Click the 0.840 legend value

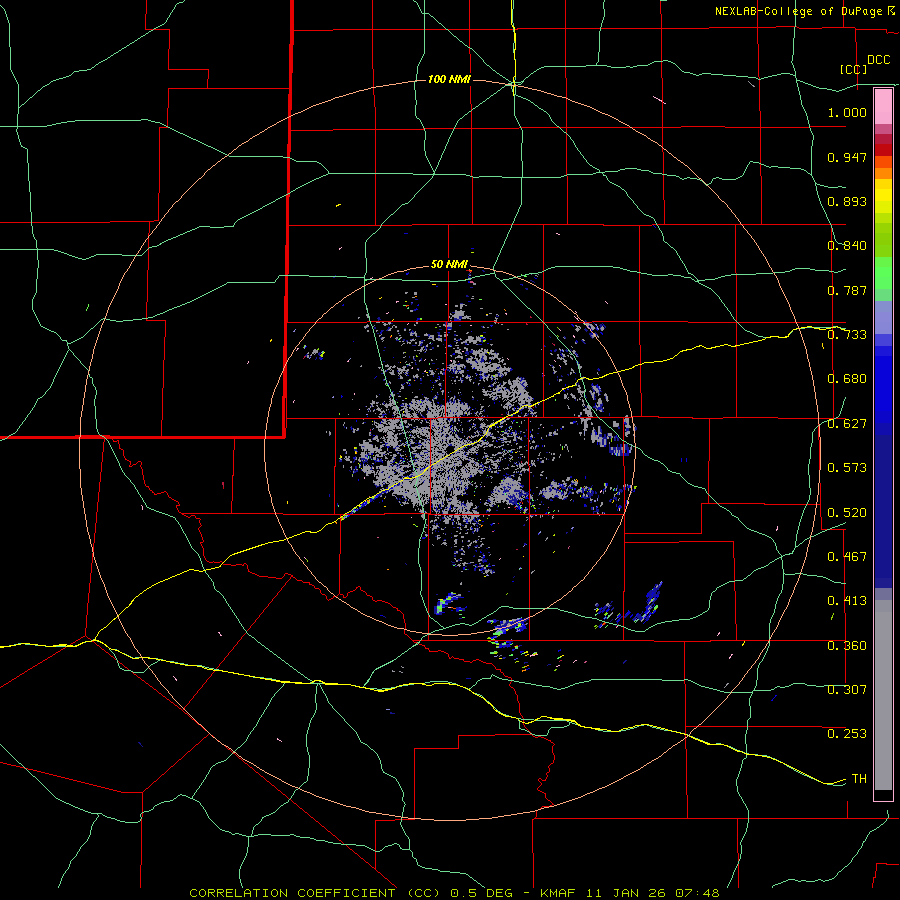[847, 246]
